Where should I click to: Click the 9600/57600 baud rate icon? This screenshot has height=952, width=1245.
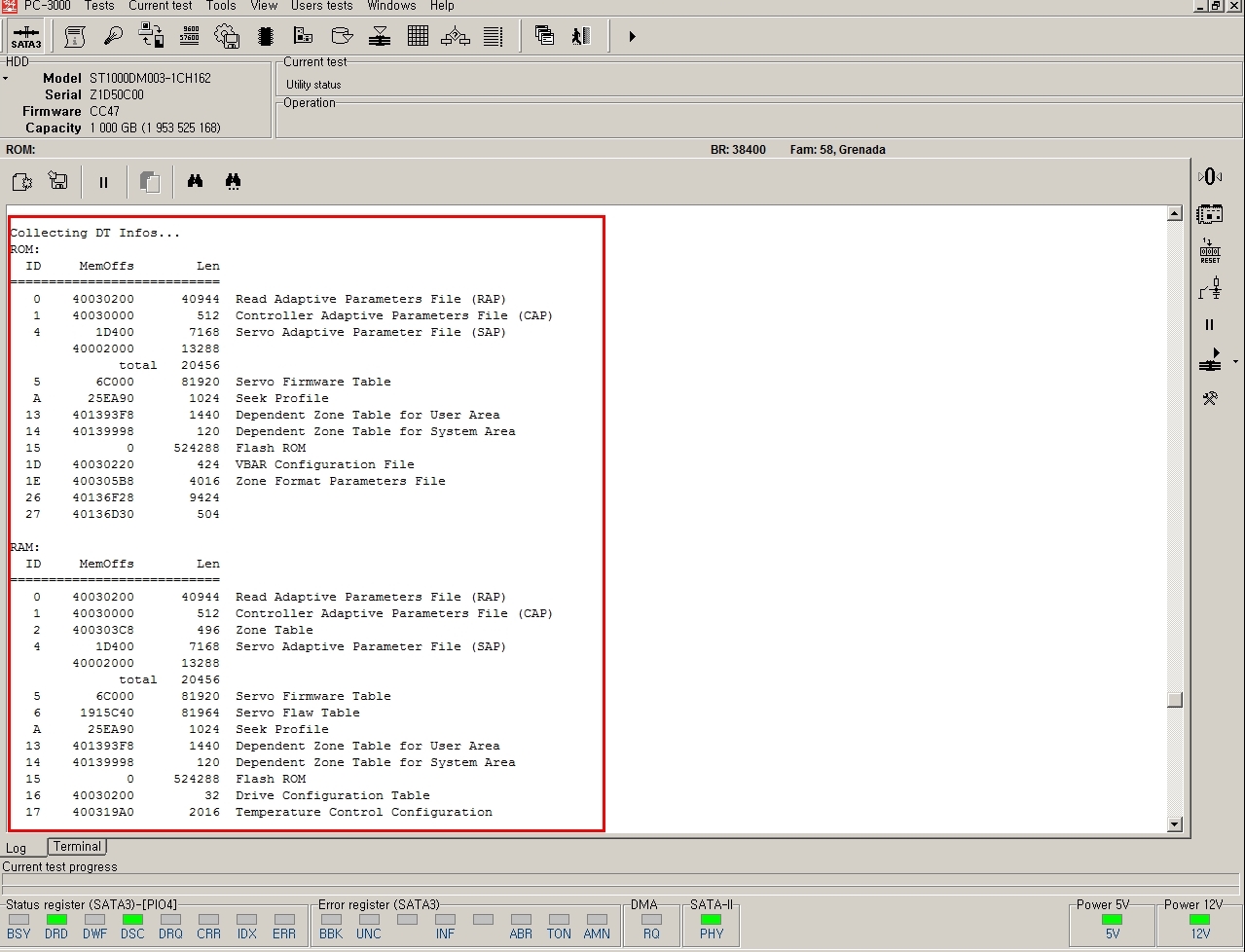tap(190, 37)
